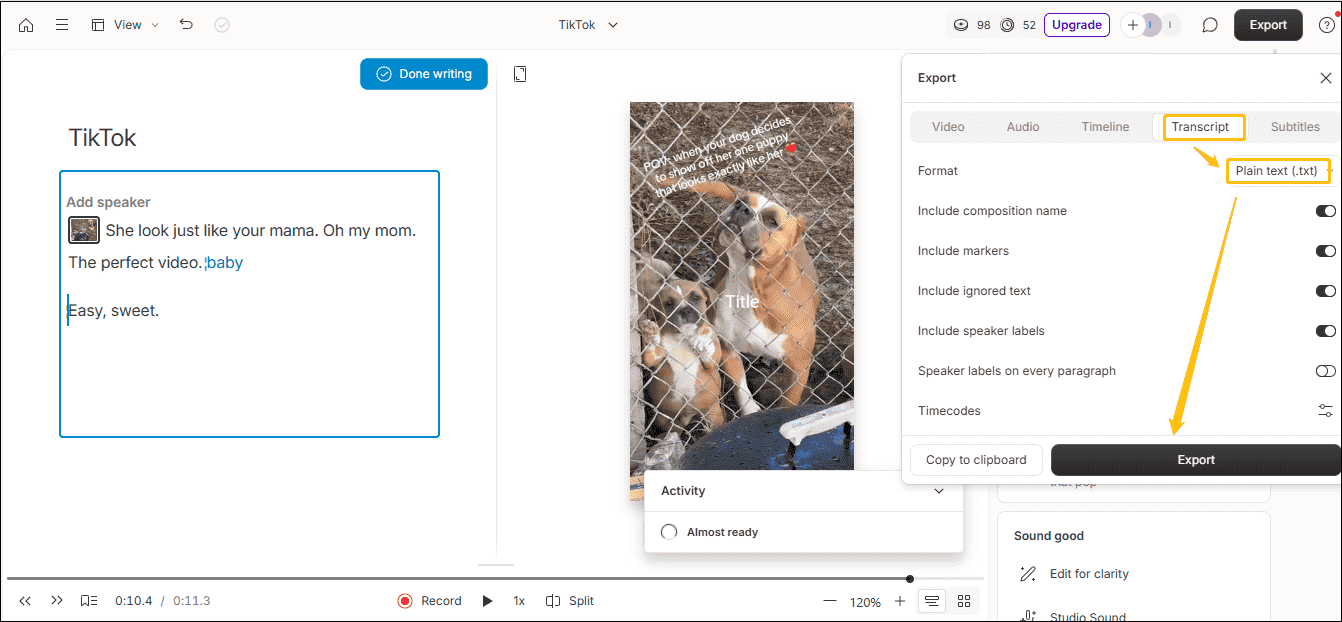View the 98 remaining credits indicator
Screen dimensions: 1342x622
[x=972, y=25]
